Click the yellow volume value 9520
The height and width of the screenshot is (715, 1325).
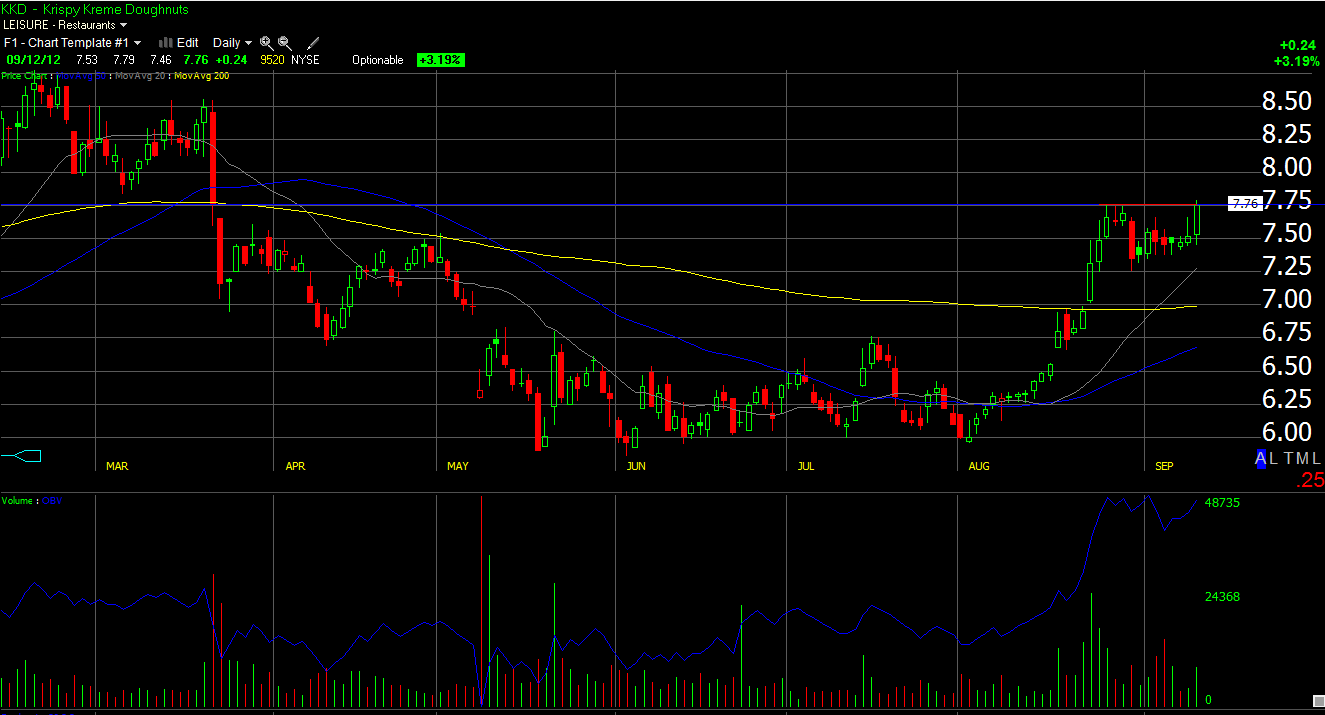tap(273, 60)
